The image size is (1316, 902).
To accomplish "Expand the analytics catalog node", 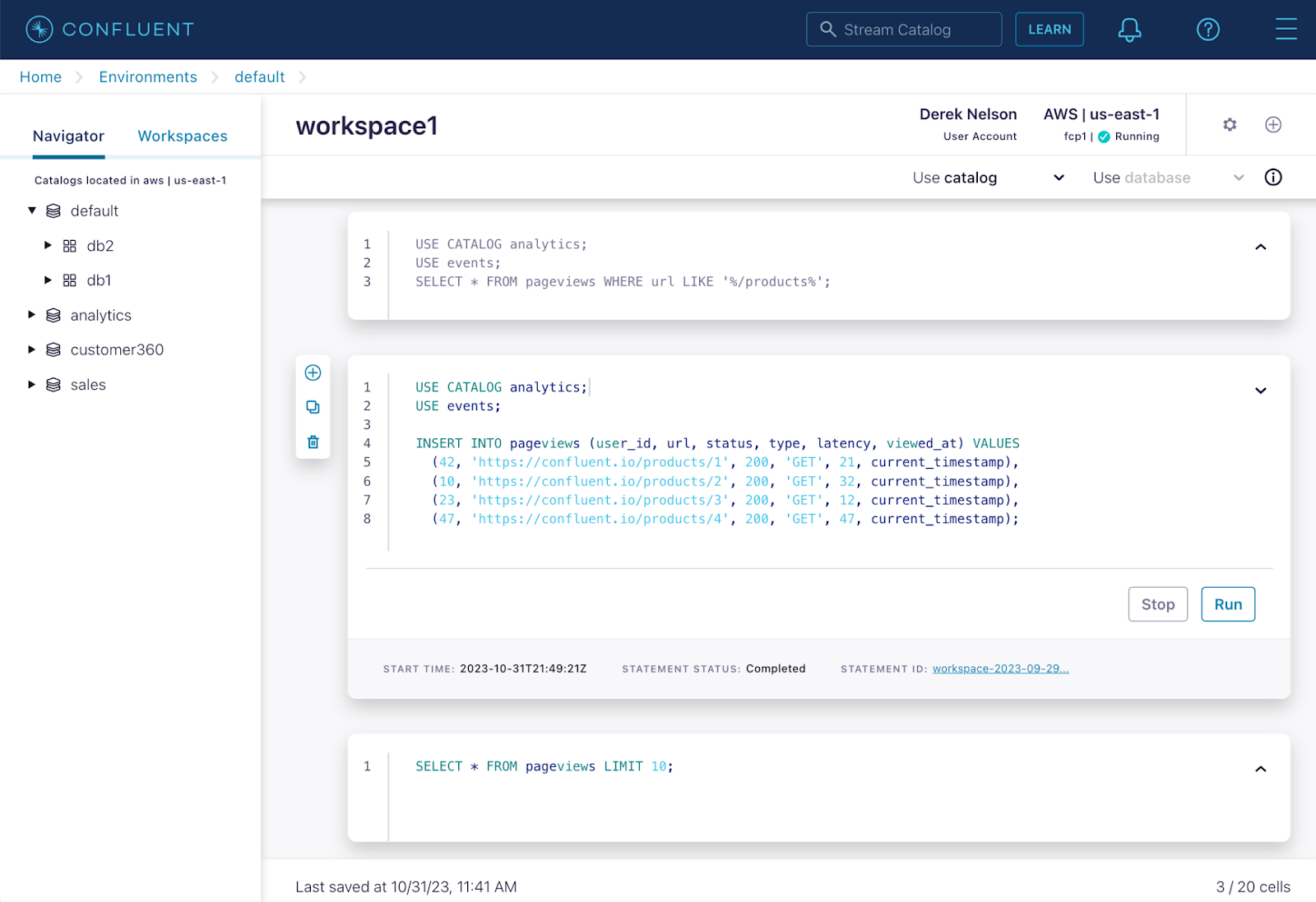I will (x=31, y=315).
